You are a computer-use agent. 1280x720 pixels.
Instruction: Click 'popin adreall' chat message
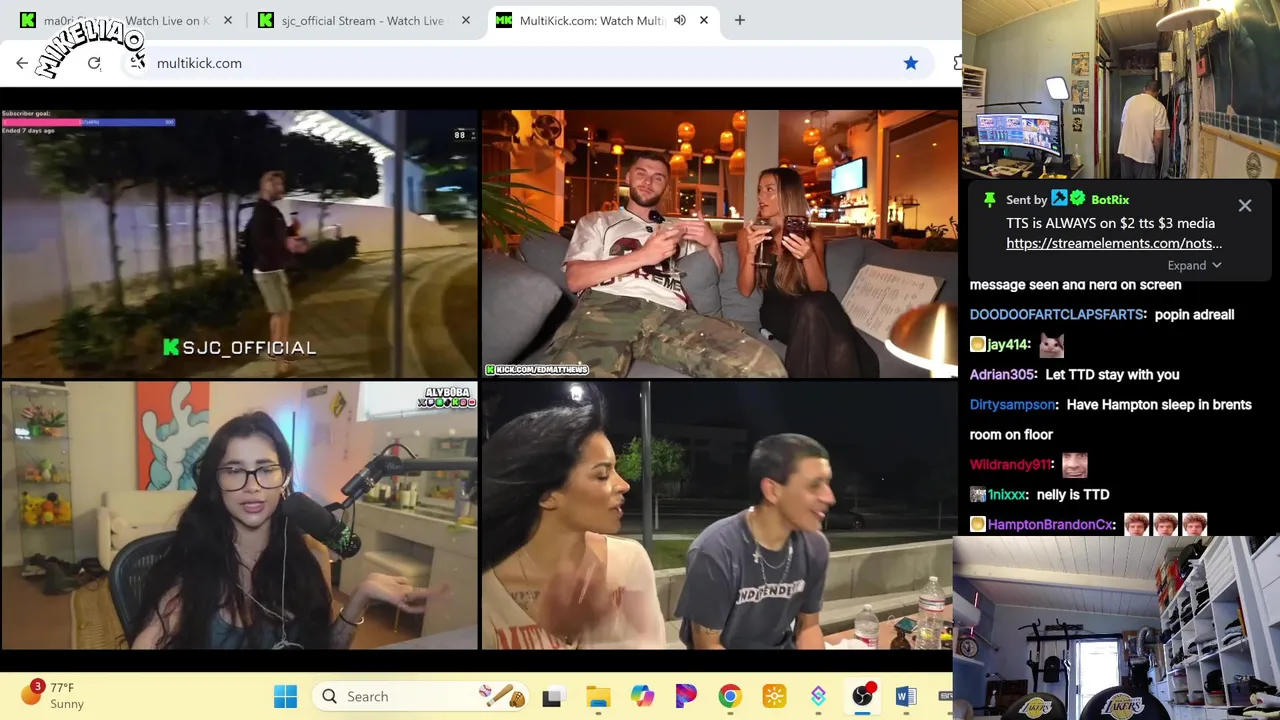1194,315
